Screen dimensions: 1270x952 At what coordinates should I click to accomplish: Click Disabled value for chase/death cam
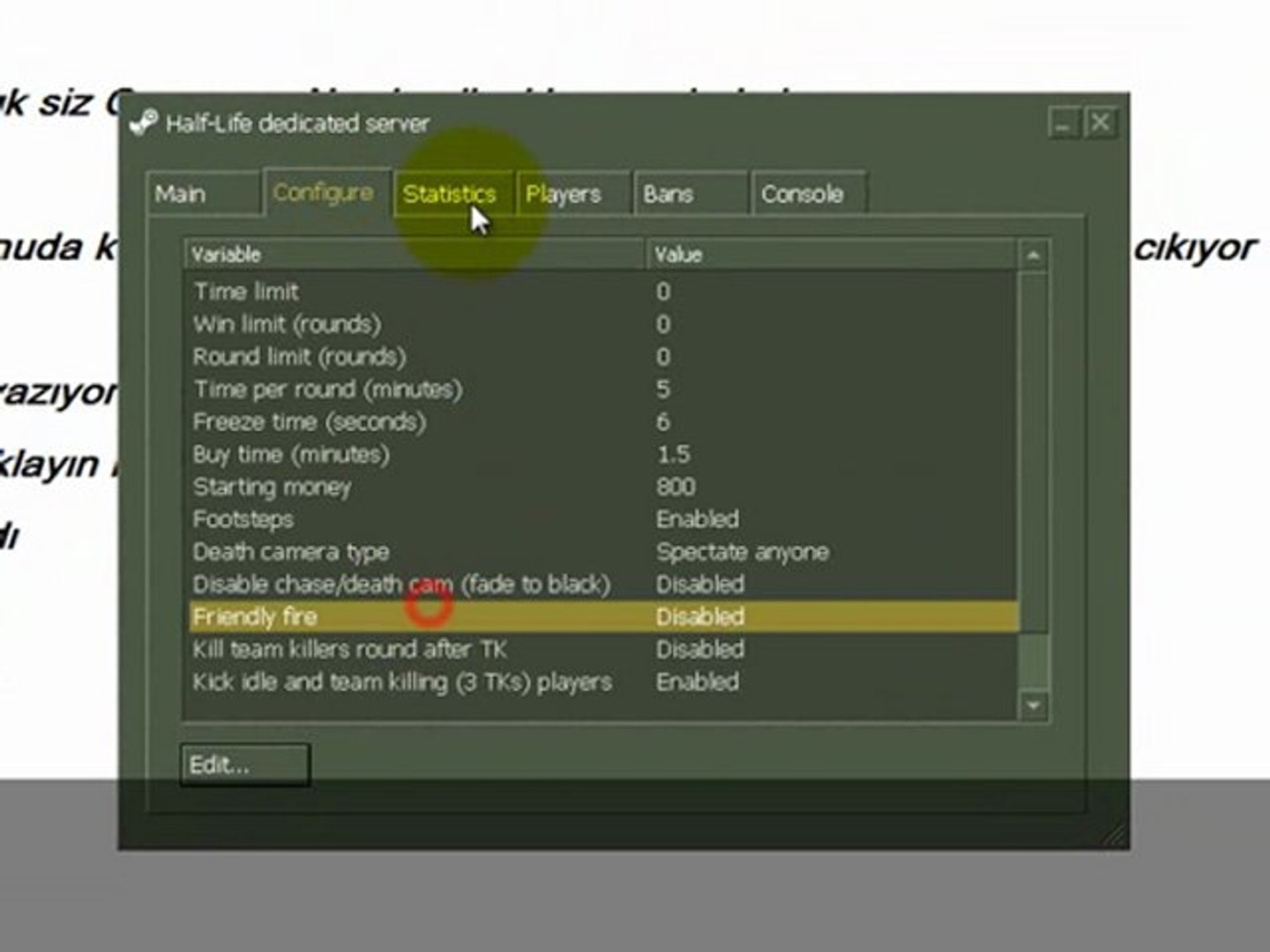click(x=700, y=584)
